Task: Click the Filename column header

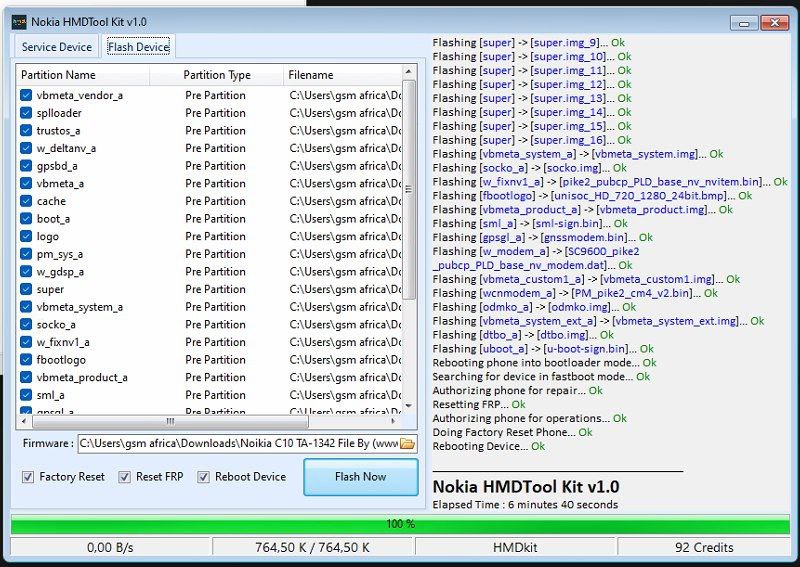Action: 343,75
